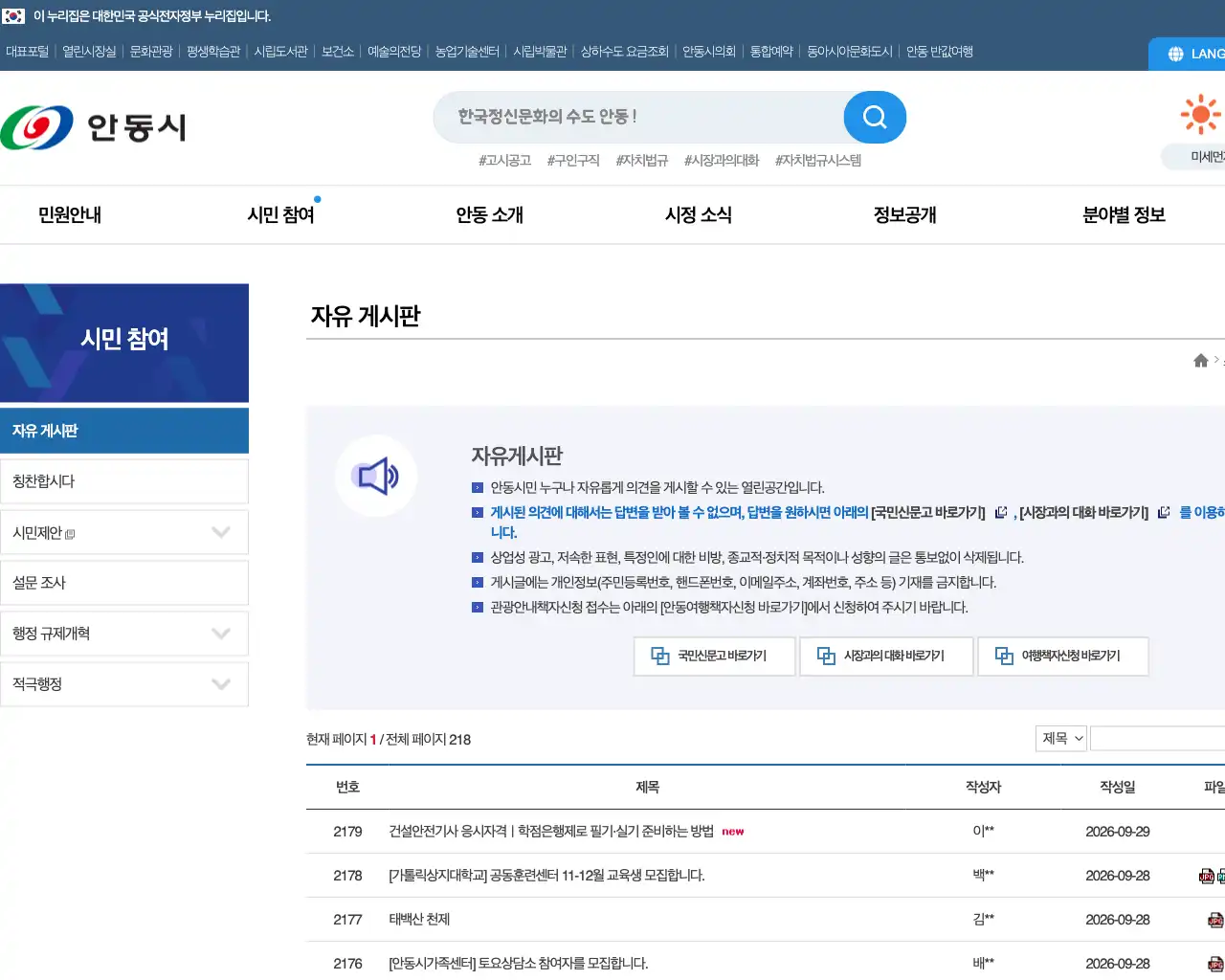Open the 분야별 정보 main menu
Image resolution: width=1225 pixels, height=980 pixels.
click(1124, 215)
